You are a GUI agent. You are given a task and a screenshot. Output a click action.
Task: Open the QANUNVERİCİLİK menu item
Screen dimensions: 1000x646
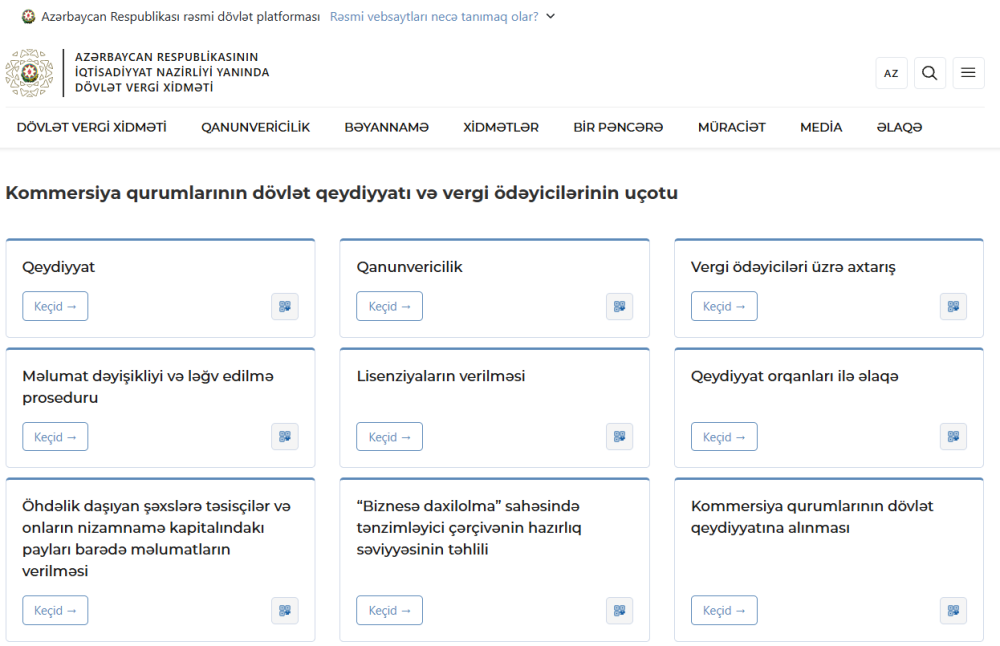click(256, 128)
